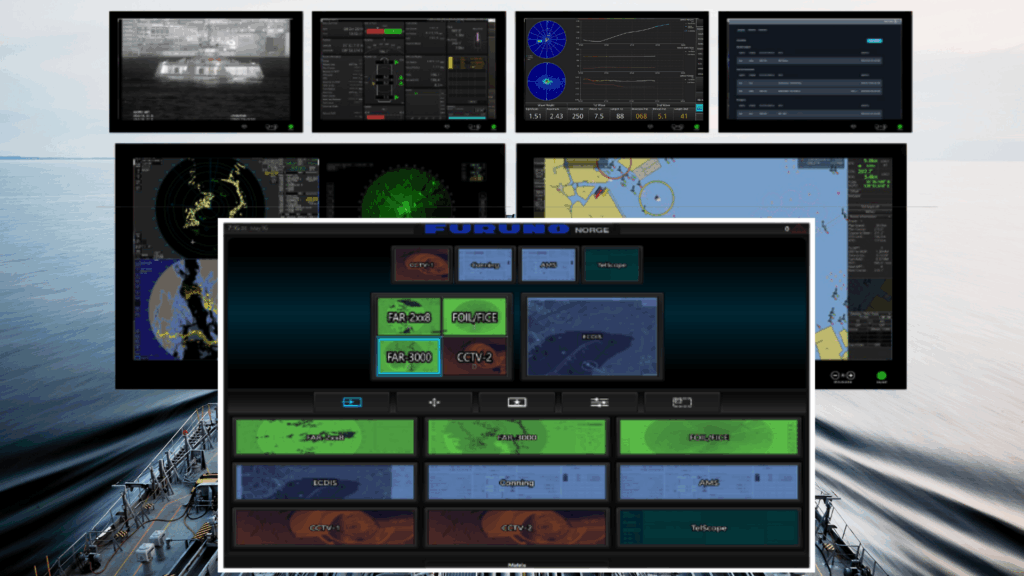The height and width of the screenshot is (576, 1024).
Task: Click the rightmost window layout toolbar icon
Action: [682, 402]
